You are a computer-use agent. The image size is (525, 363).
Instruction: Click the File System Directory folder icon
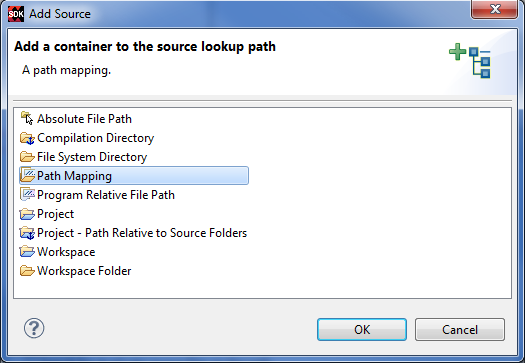[27, 157]
